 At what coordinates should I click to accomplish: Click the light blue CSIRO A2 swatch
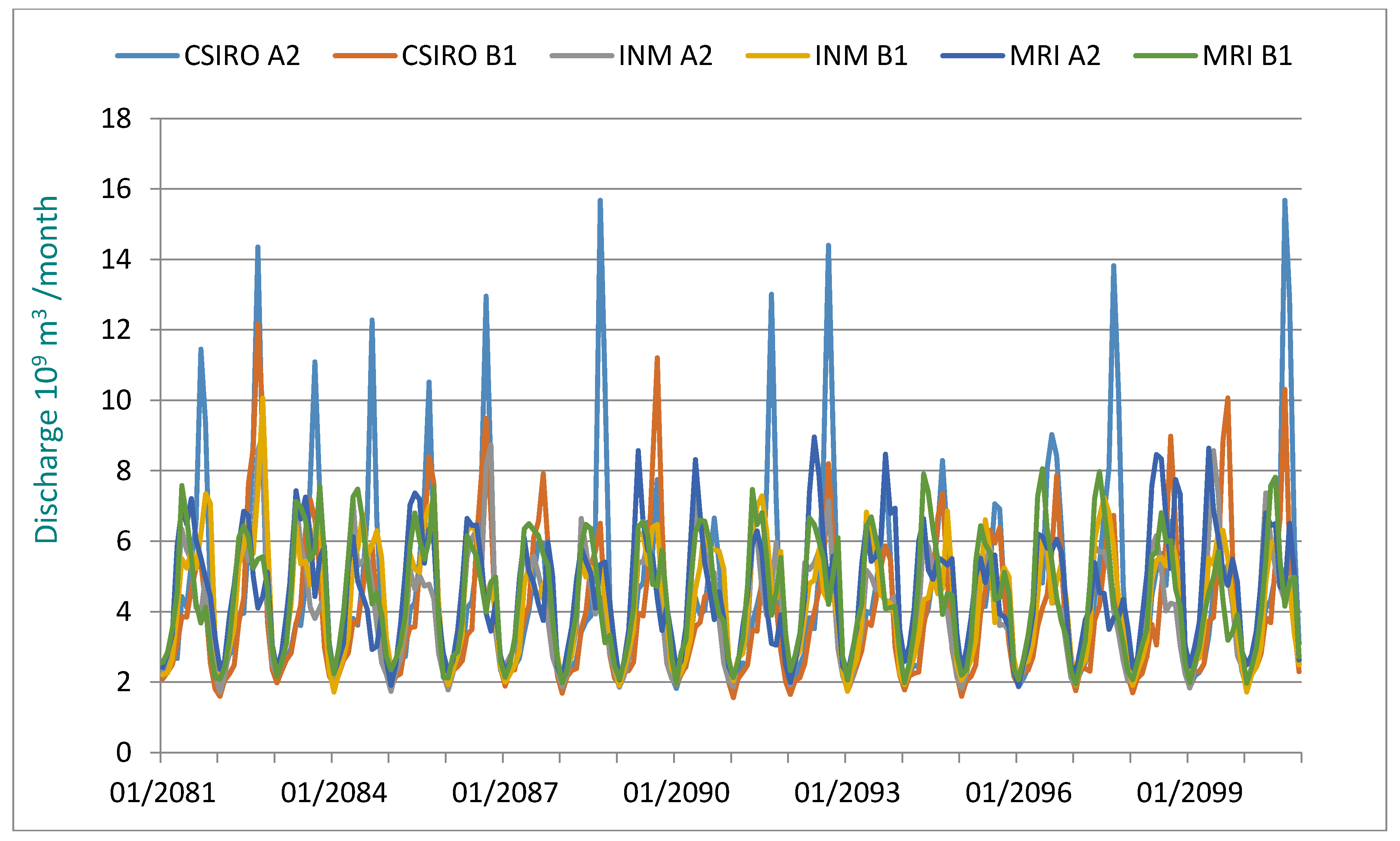147,56
